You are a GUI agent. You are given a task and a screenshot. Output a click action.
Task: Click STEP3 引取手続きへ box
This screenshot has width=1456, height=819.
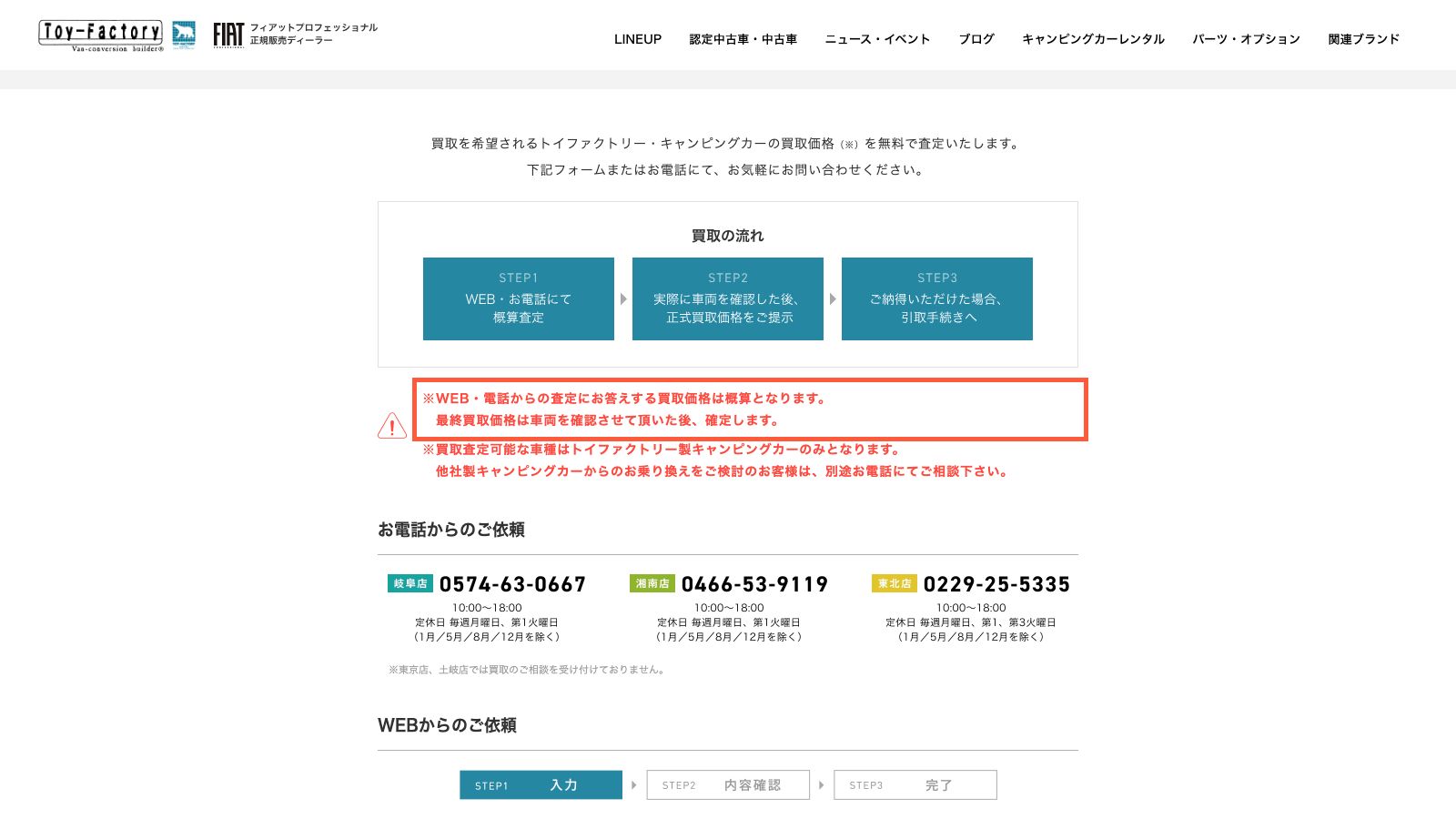point(937,298)
